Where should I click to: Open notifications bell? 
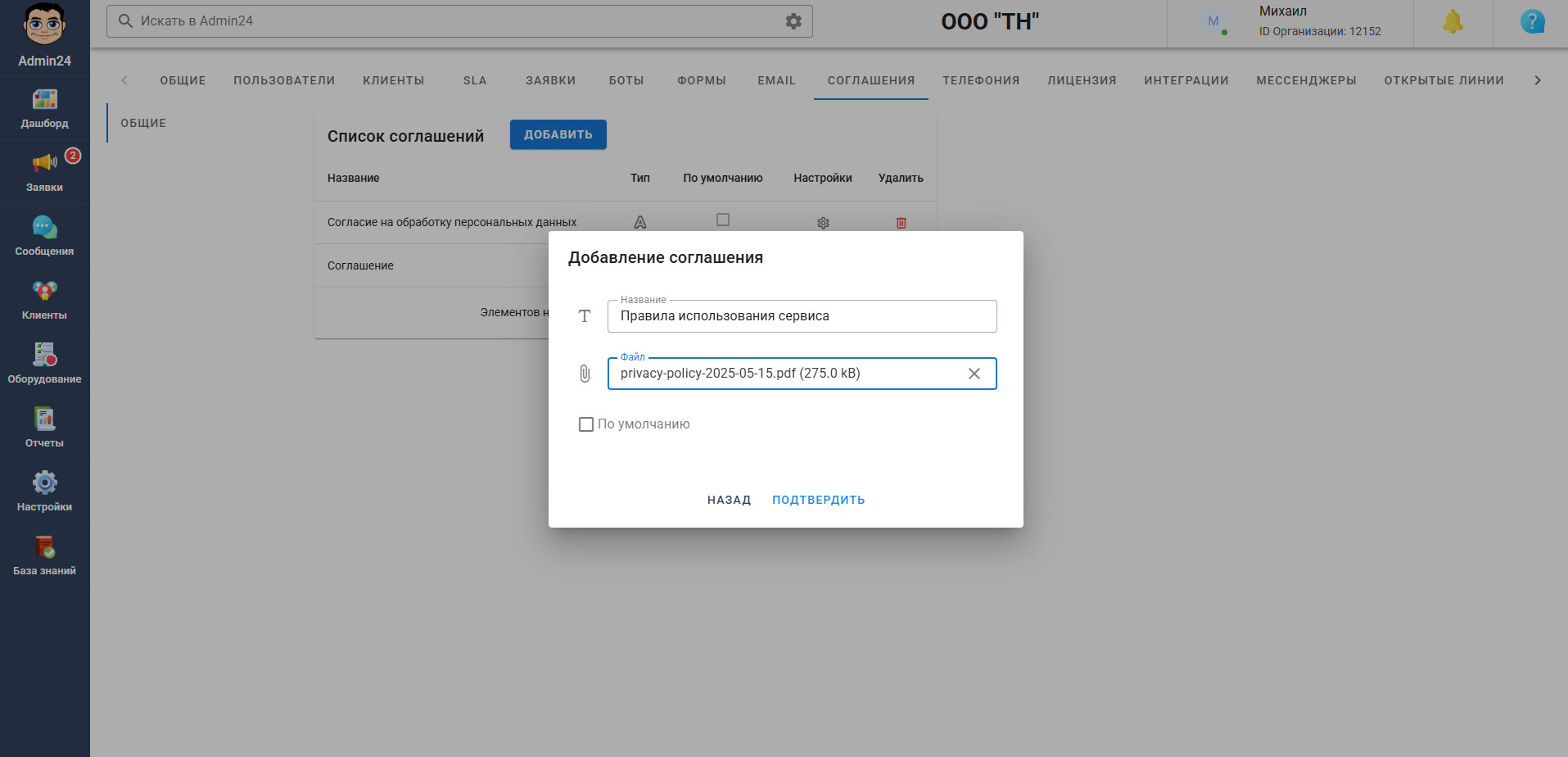(1453, 22)
